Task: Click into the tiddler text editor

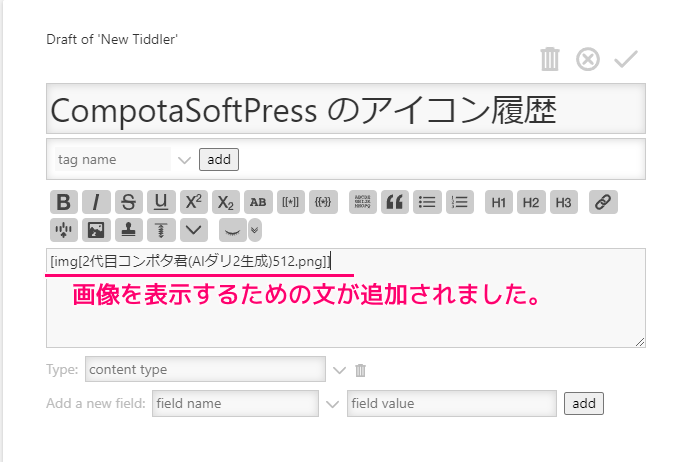Action: coord(346,298)
